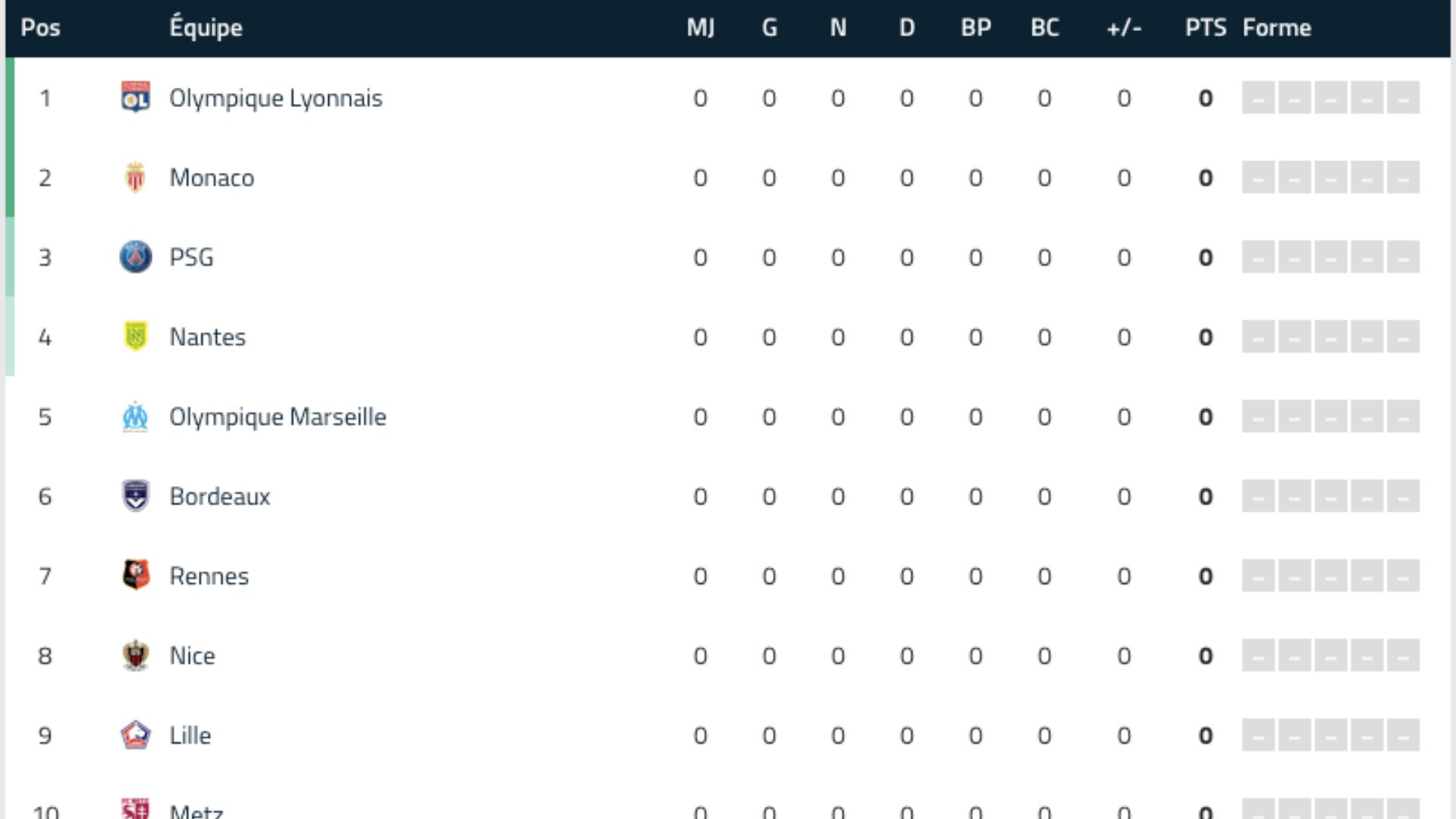The height and width of the screenshot is (819, 1456).
Task: Click the Nice club crest
Action: (136, 655)
